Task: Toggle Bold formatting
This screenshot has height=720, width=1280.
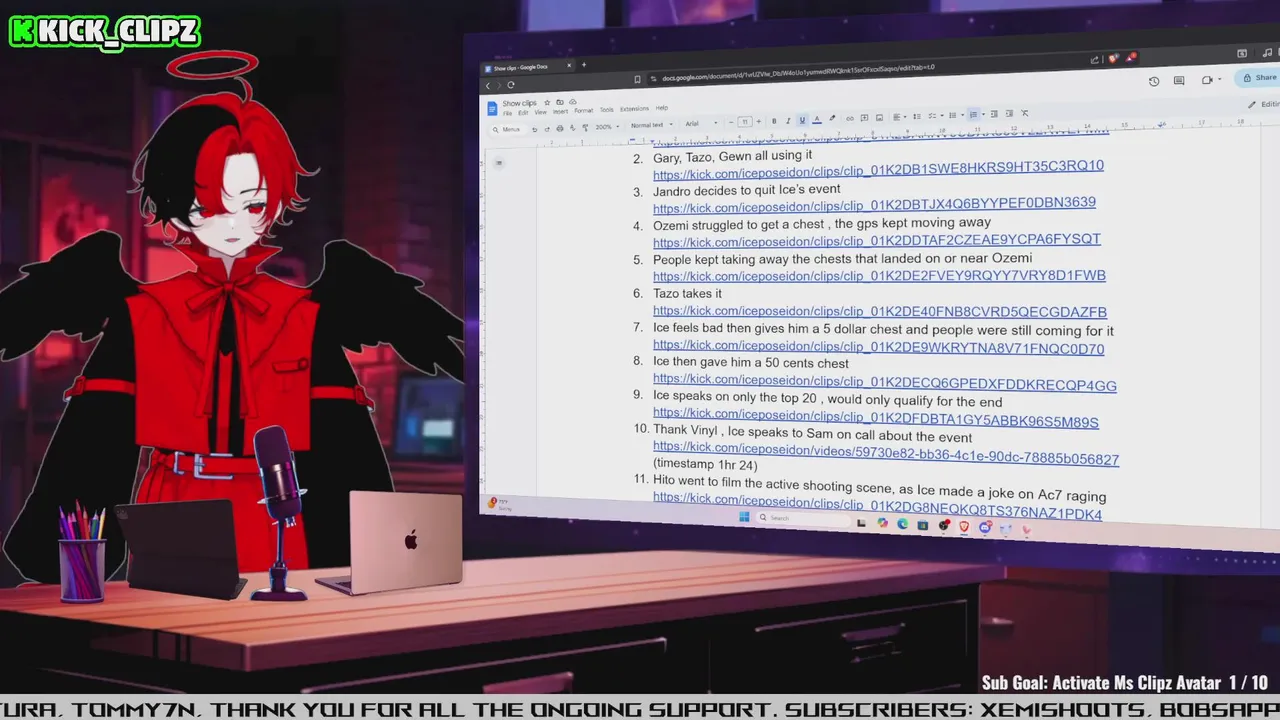Action: 774,121
